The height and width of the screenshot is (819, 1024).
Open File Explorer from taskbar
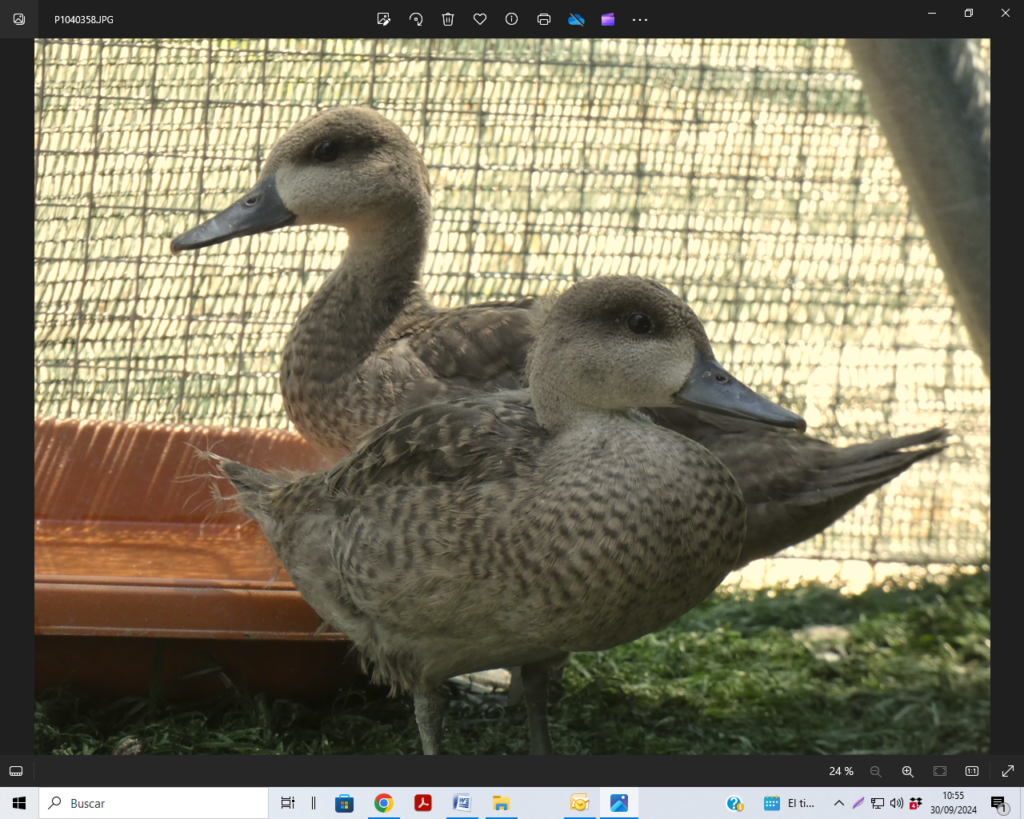click(501, 803)
